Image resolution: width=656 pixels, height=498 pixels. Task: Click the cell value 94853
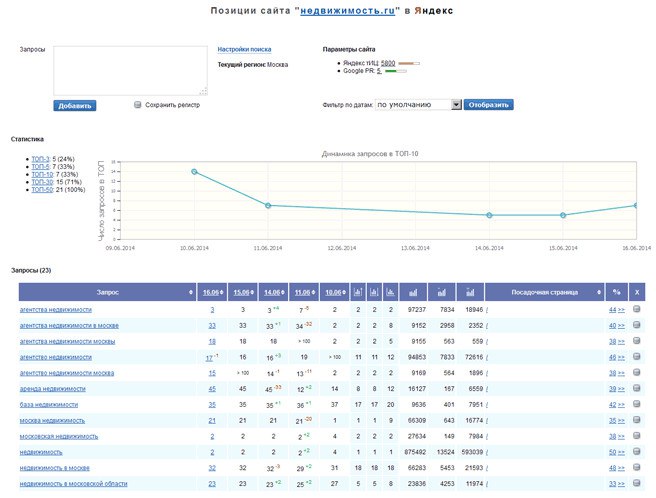417,357
